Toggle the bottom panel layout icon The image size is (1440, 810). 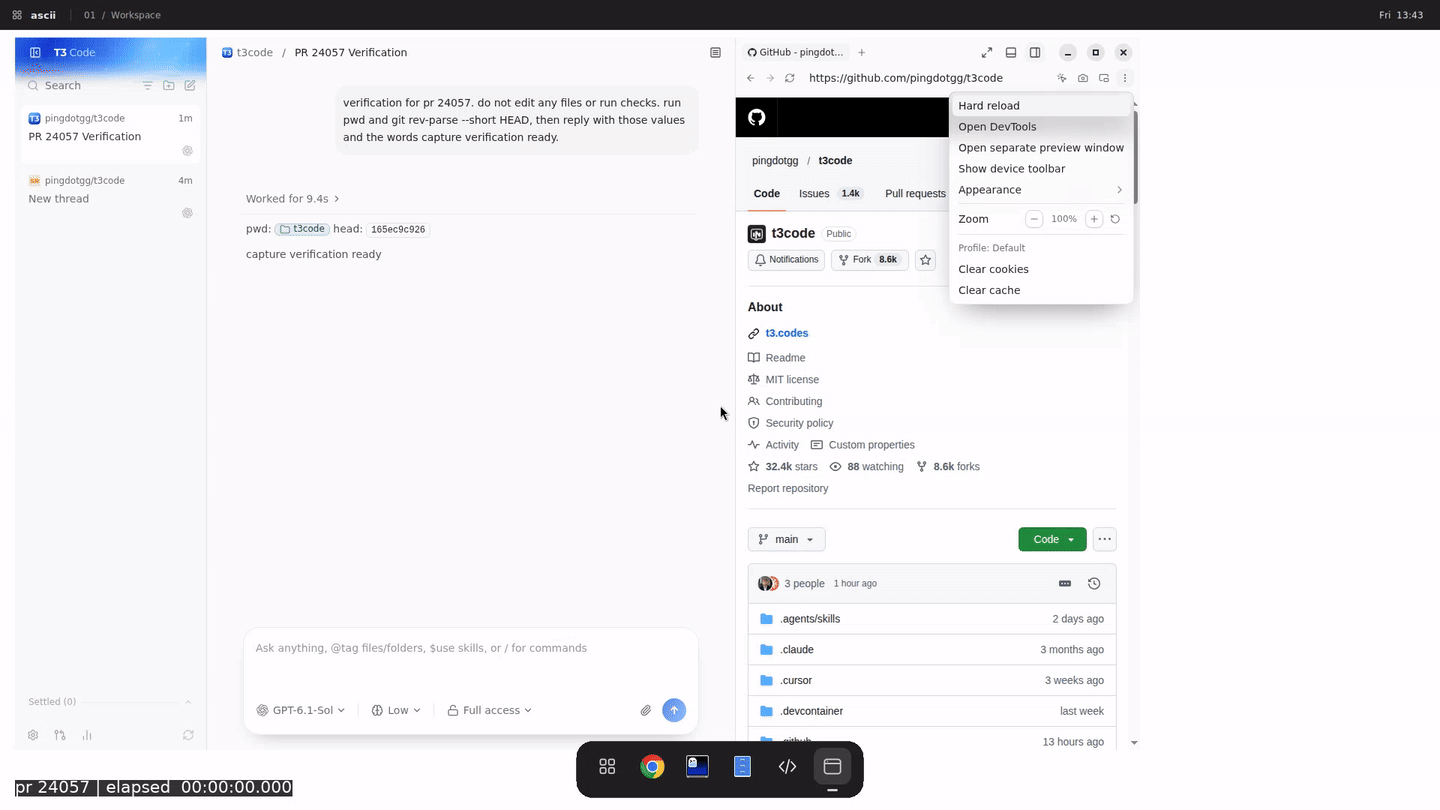click(1011, 52)
